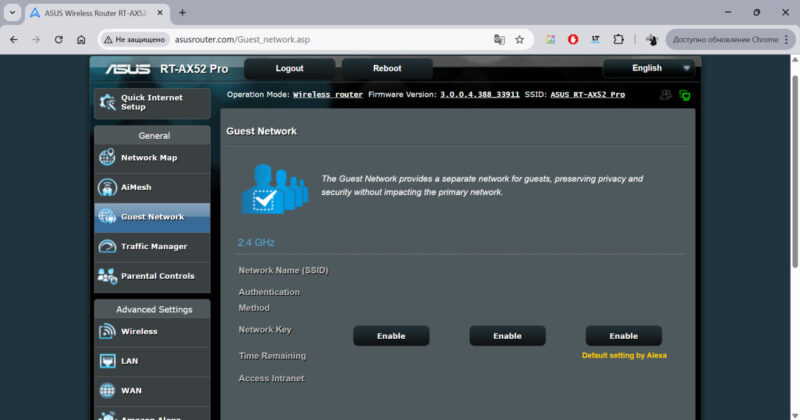
Task: Open Wireless advanced settings
Action: pyautogui.click(x=152, y=331)
